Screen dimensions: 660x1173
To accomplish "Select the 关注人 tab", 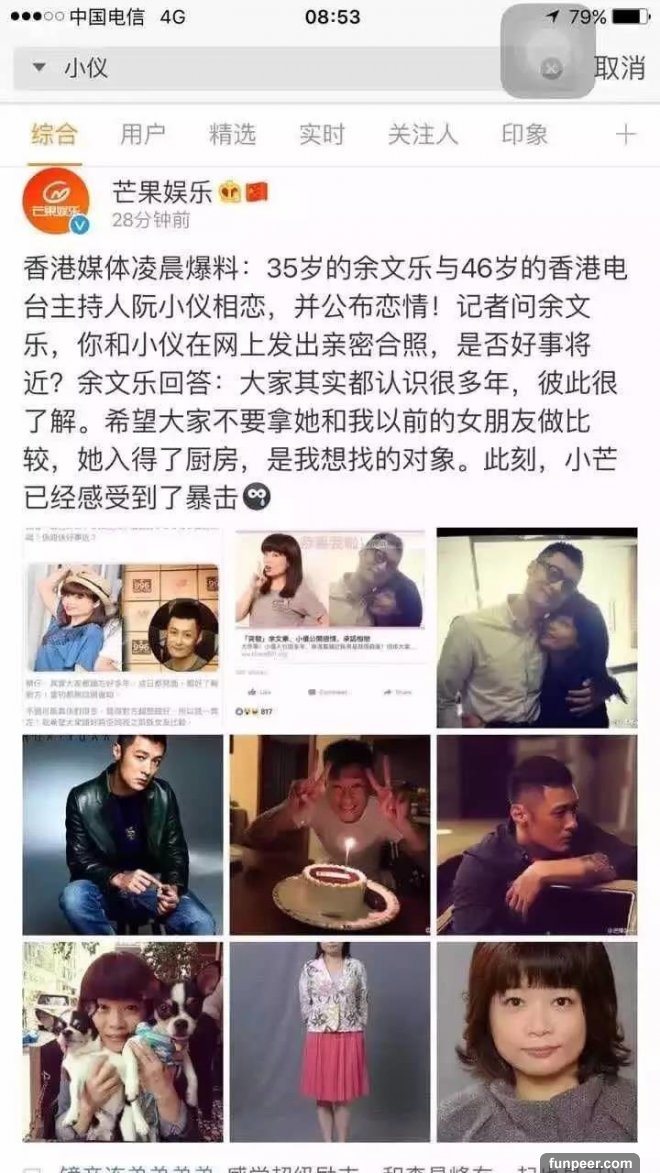I will coord(423,135).
